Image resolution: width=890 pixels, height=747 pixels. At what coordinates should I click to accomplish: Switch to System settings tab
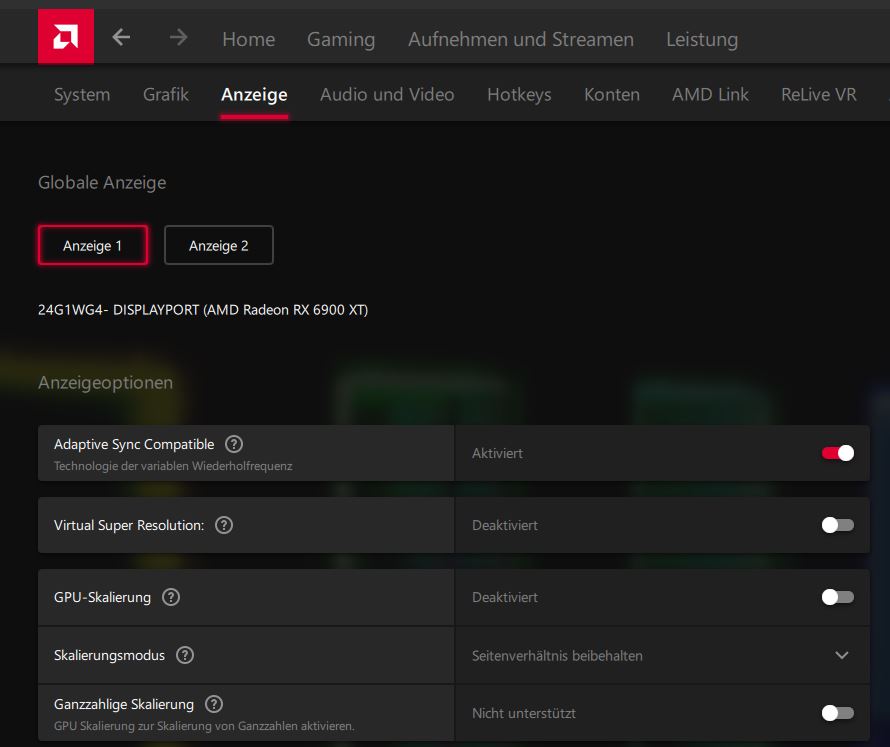(82, 94)
